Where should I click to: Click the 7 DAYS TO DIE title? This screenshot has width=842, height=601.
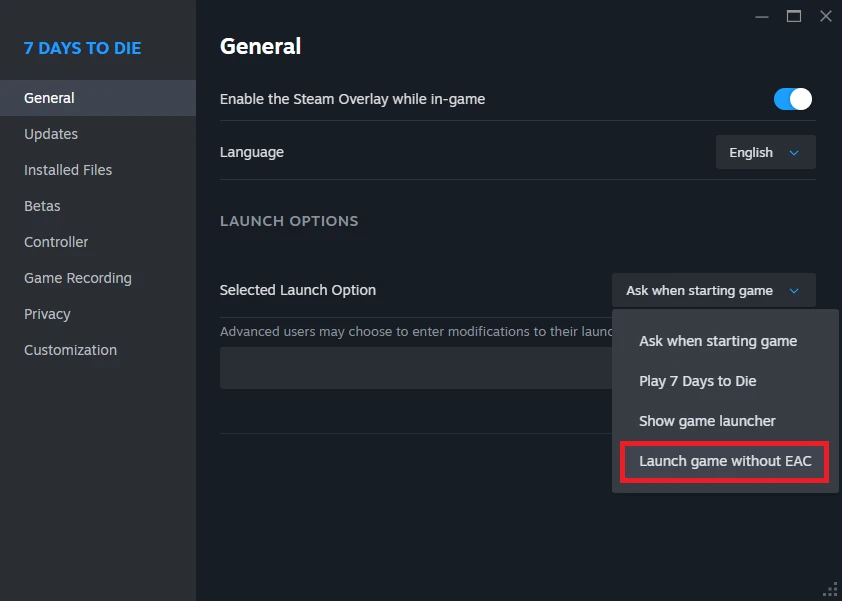(82, 48)
